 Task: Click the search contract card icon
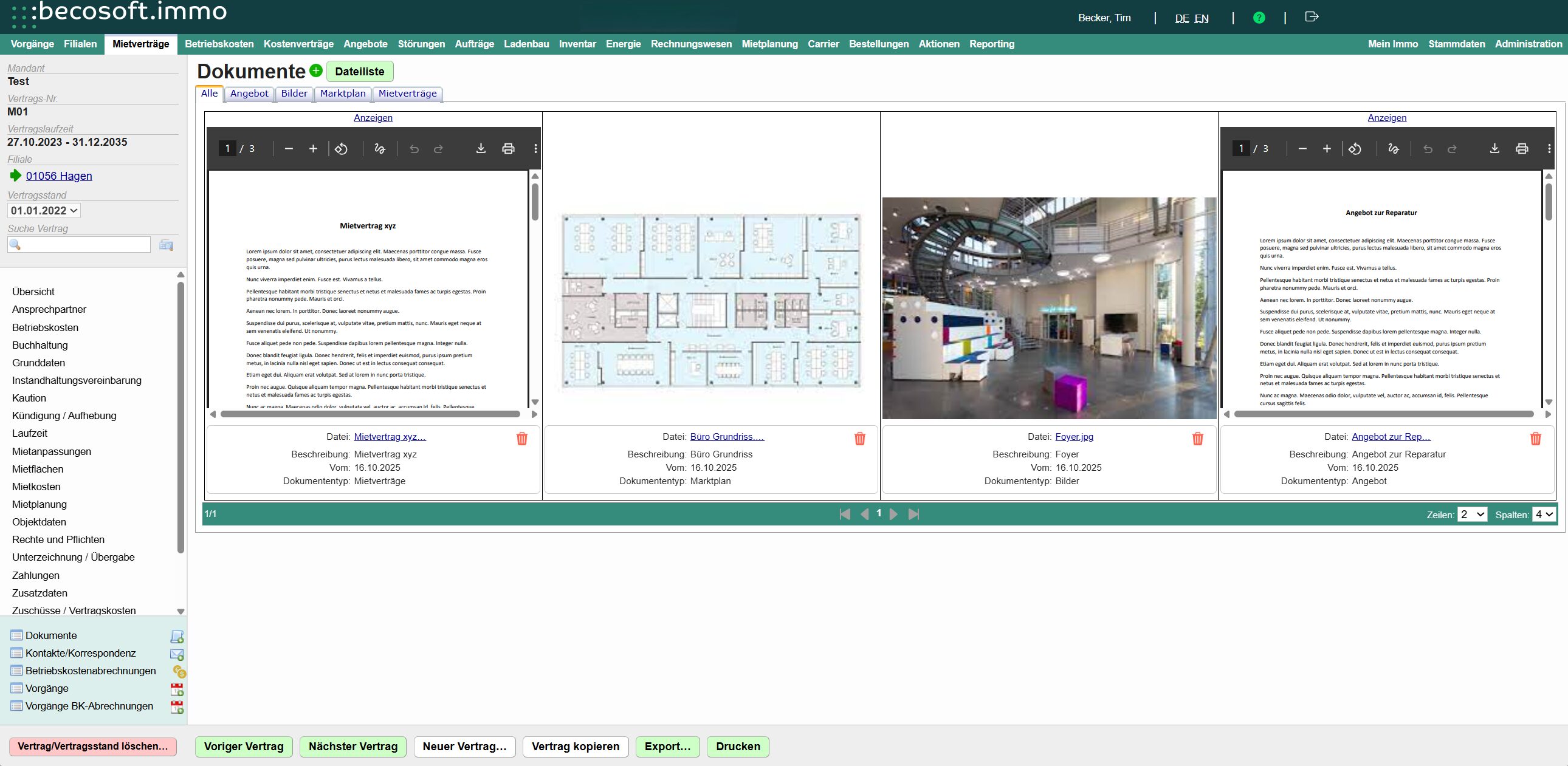[x=165, y=245]
